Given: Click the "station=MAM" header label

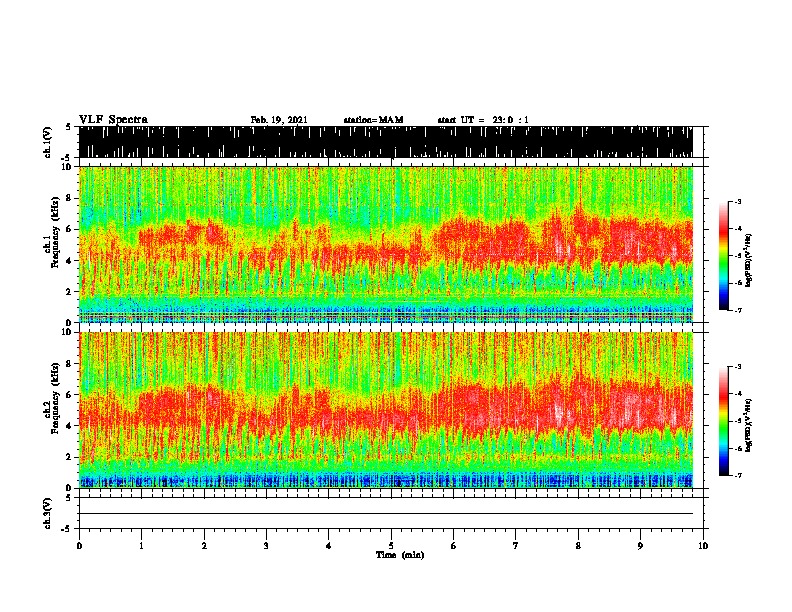Looking at the screenshot, I should click(373, 120).
